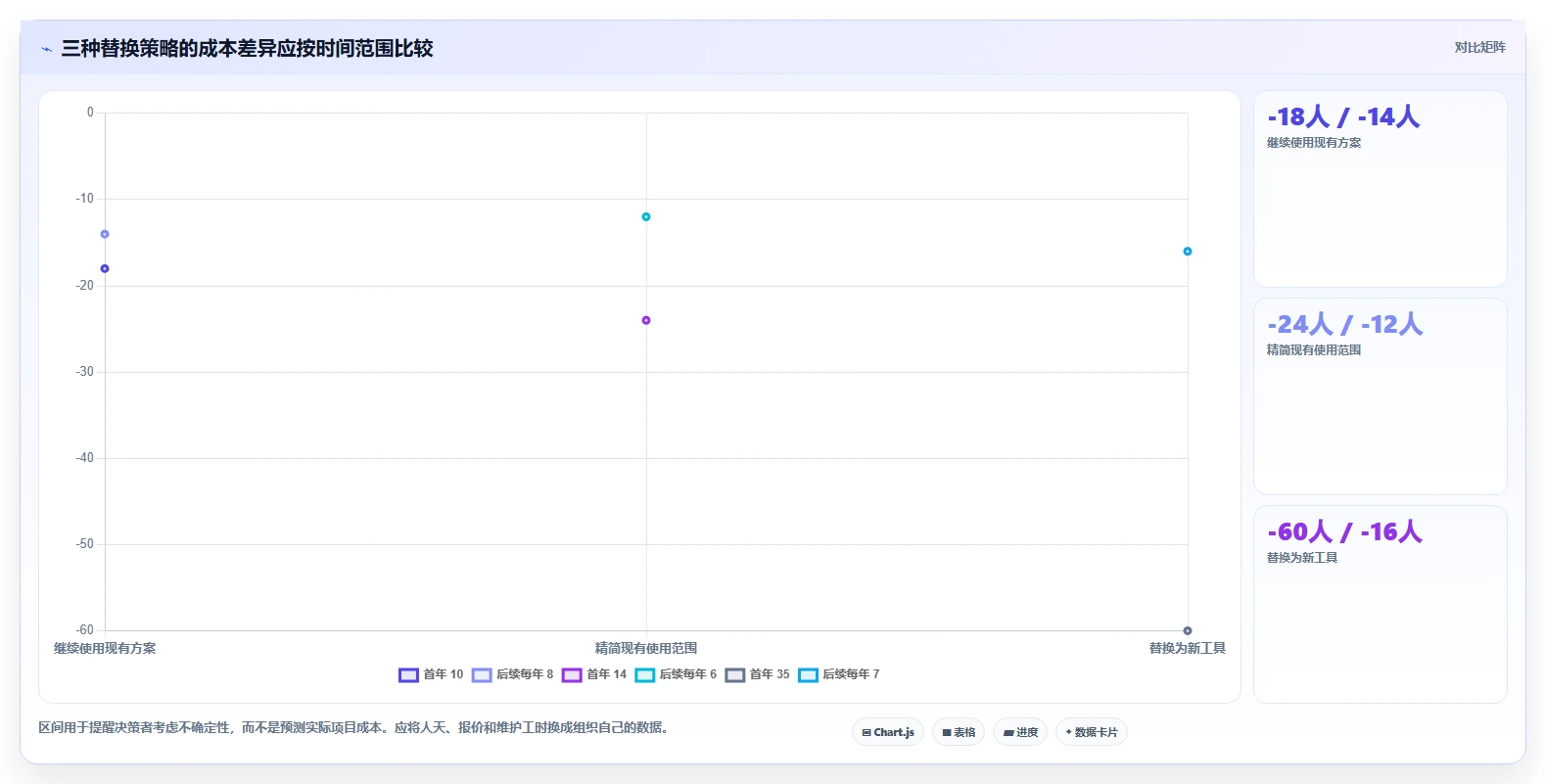The height and width of the screenshot is (784, 1546).
Task: Click the x-axis label 继续使用现有方案
Action: (105, 648)
